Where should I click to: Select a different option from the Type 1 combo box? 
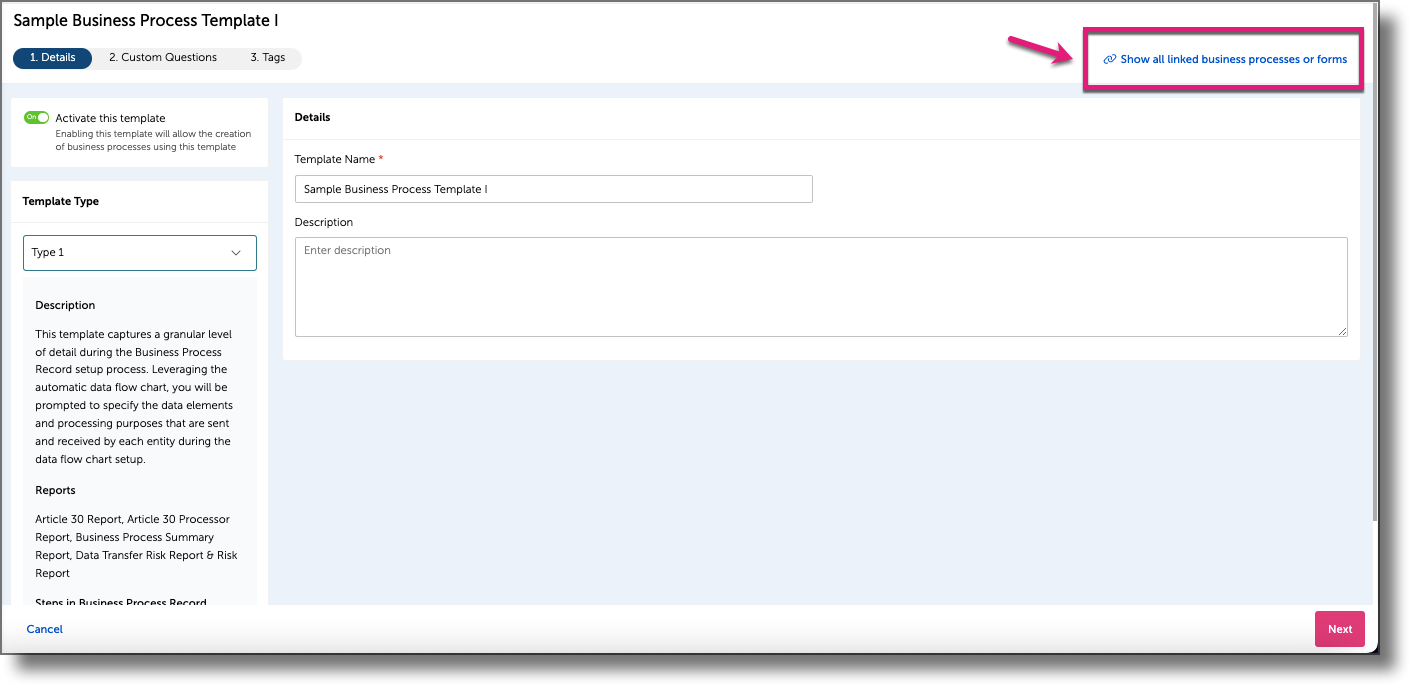139,252
